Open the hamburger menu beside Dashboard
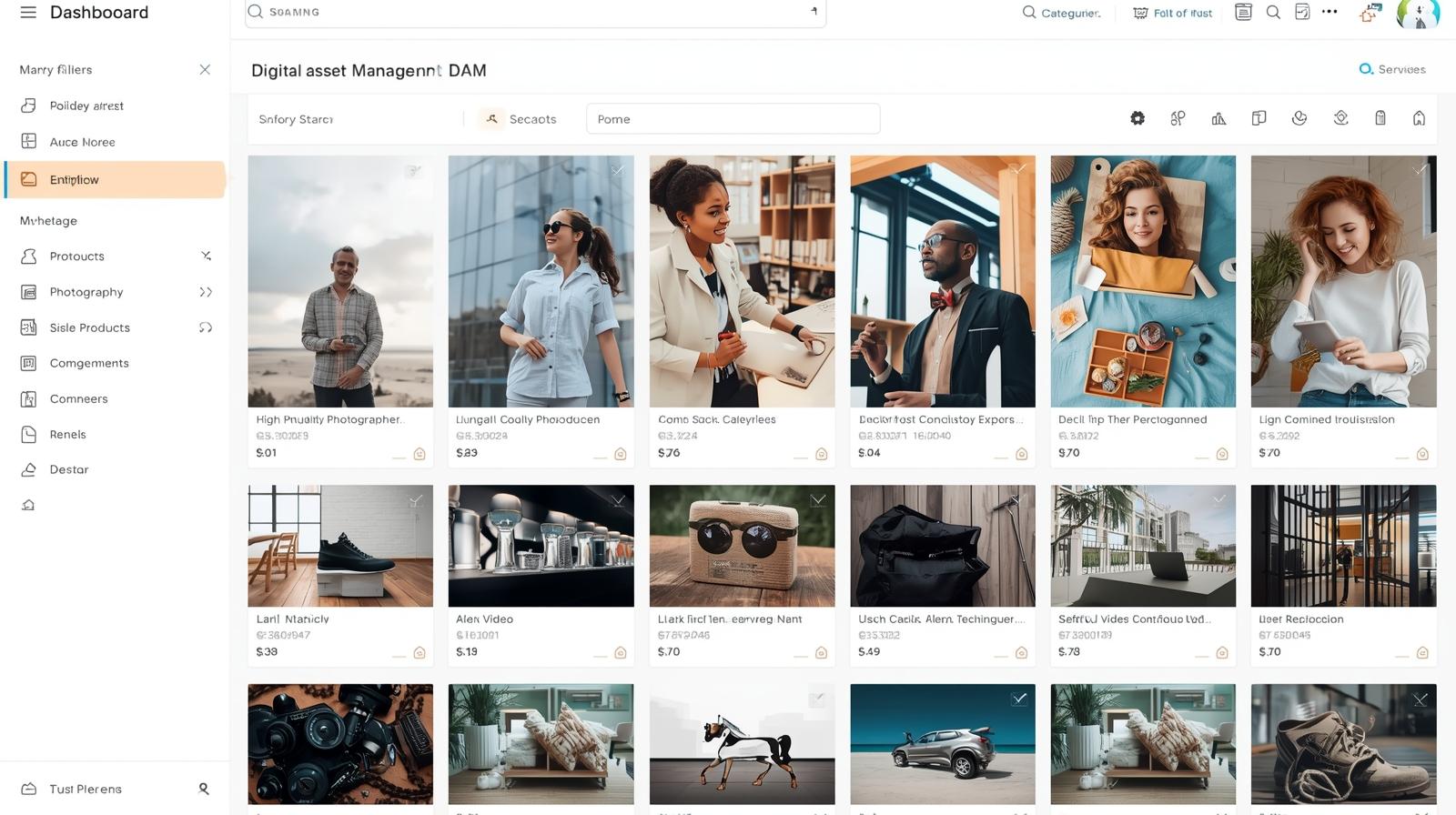The image size is (1456, 815). tap(28, 13)
